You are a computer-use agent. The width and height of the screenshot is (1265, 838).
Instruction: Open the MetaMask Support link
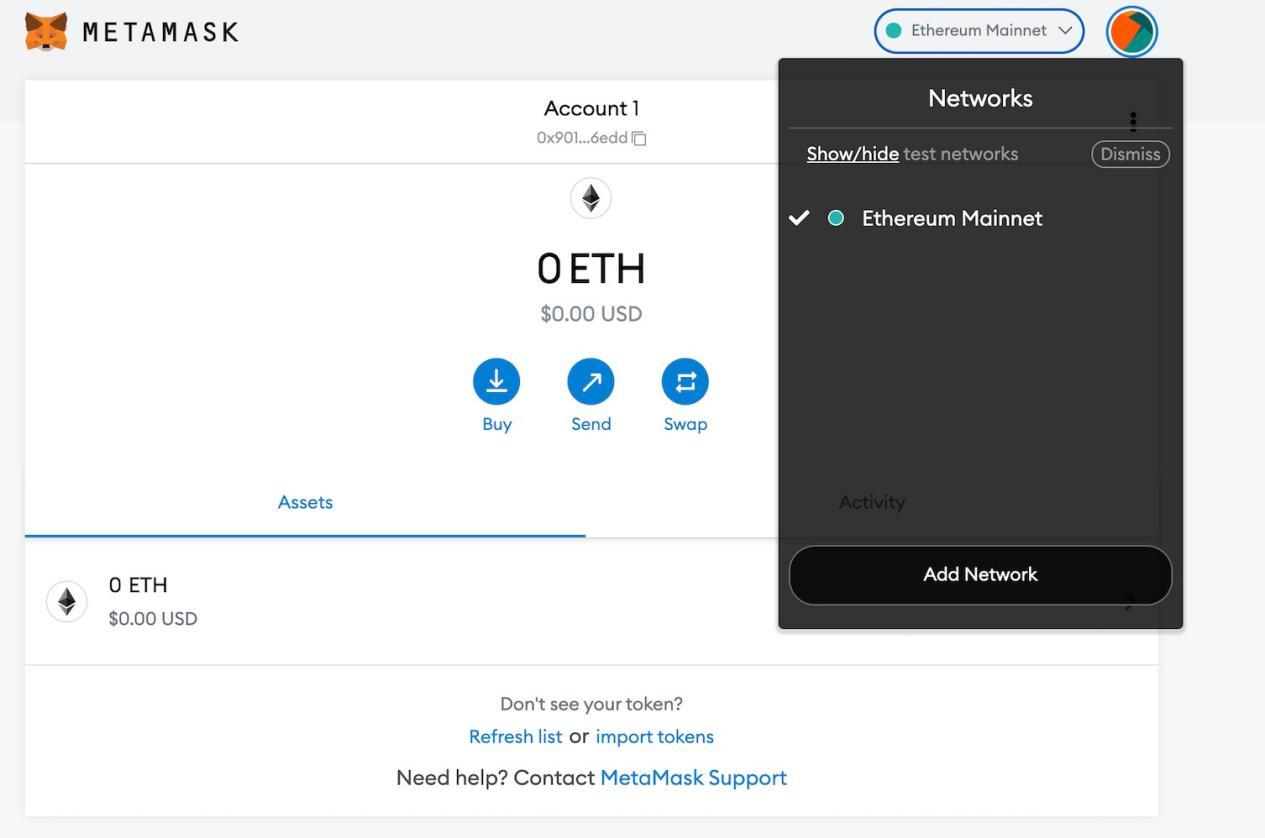tap(694, 778)
